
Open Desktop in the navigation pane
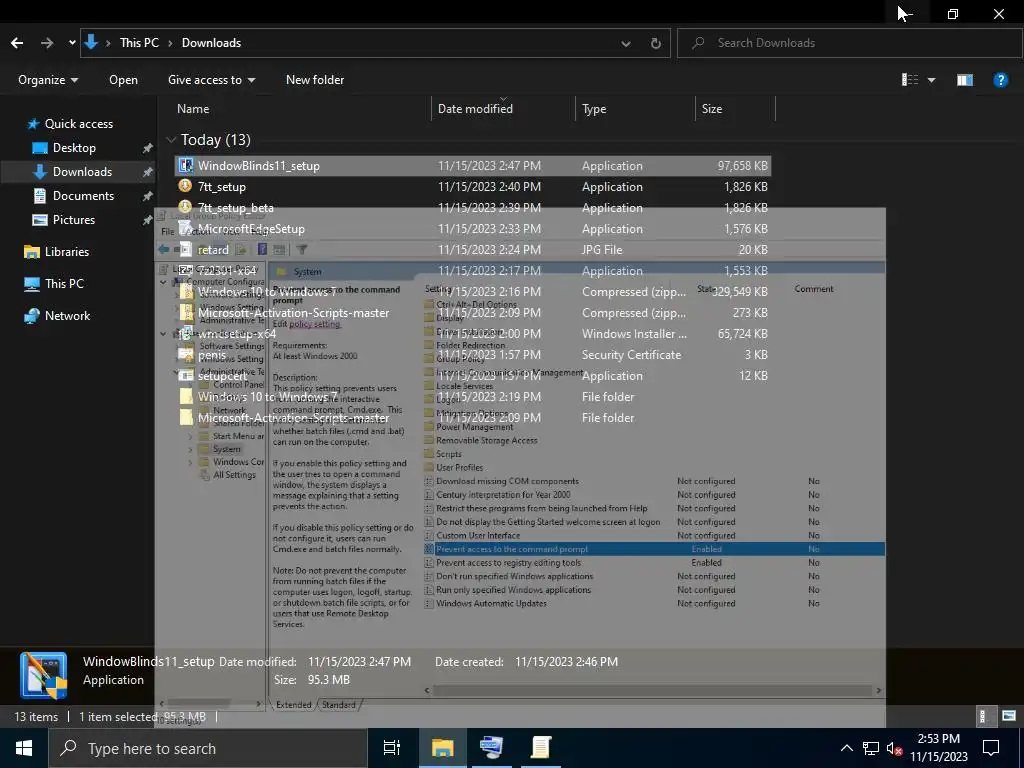(74, 148)
